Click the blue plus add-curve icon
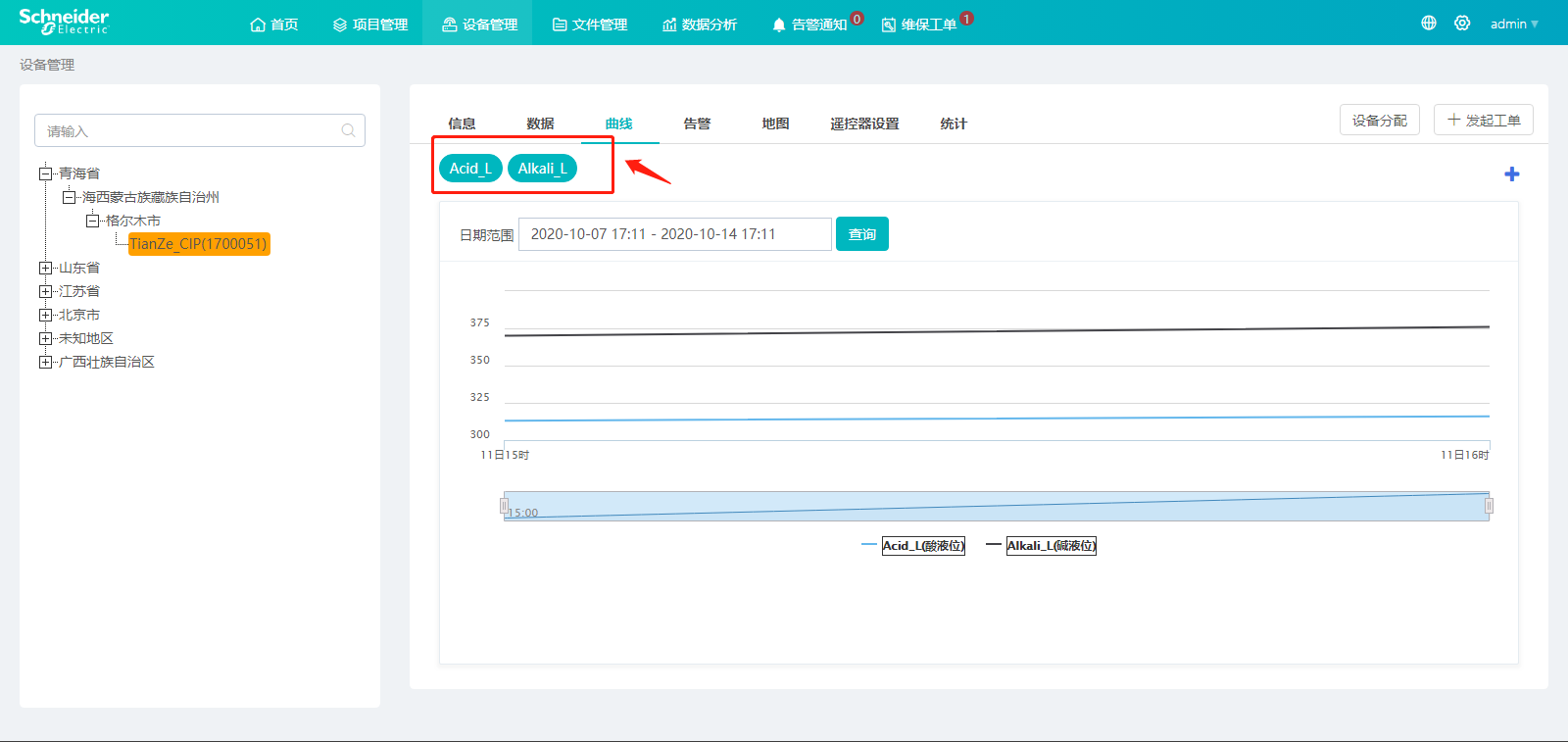This screenshot has width=1568, height=742. (x=1512, y=173)
